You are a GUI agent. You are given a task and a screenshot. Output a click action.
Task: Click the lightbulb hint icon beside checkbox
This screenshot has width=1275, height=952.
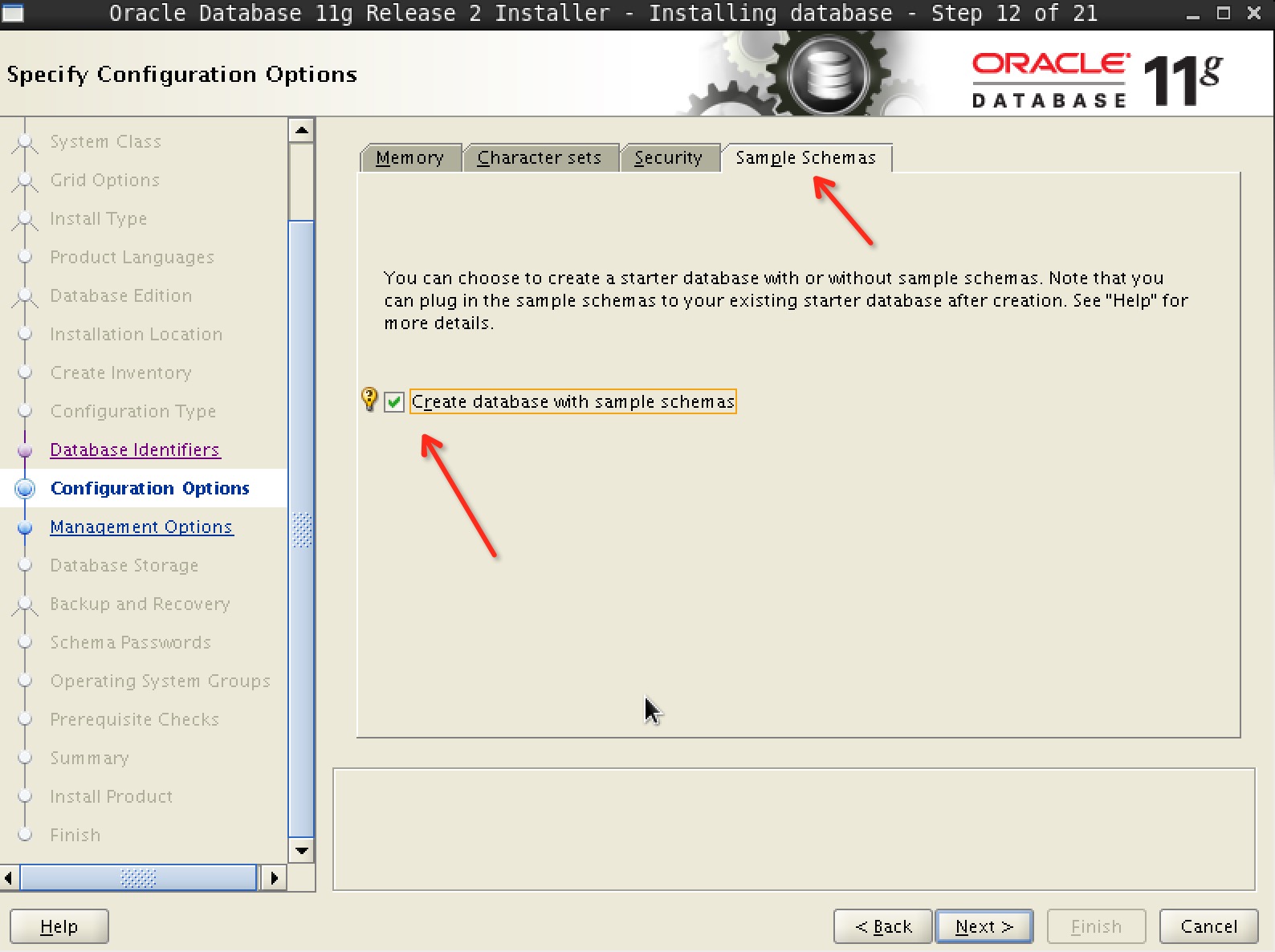click(369, 399)
